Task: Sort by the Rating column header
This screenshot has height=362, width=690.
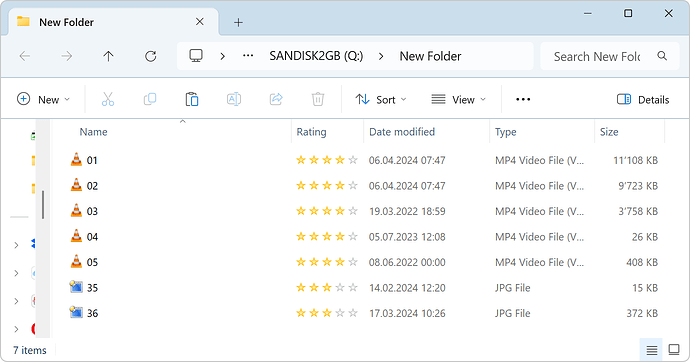Action: pos(311,132)
